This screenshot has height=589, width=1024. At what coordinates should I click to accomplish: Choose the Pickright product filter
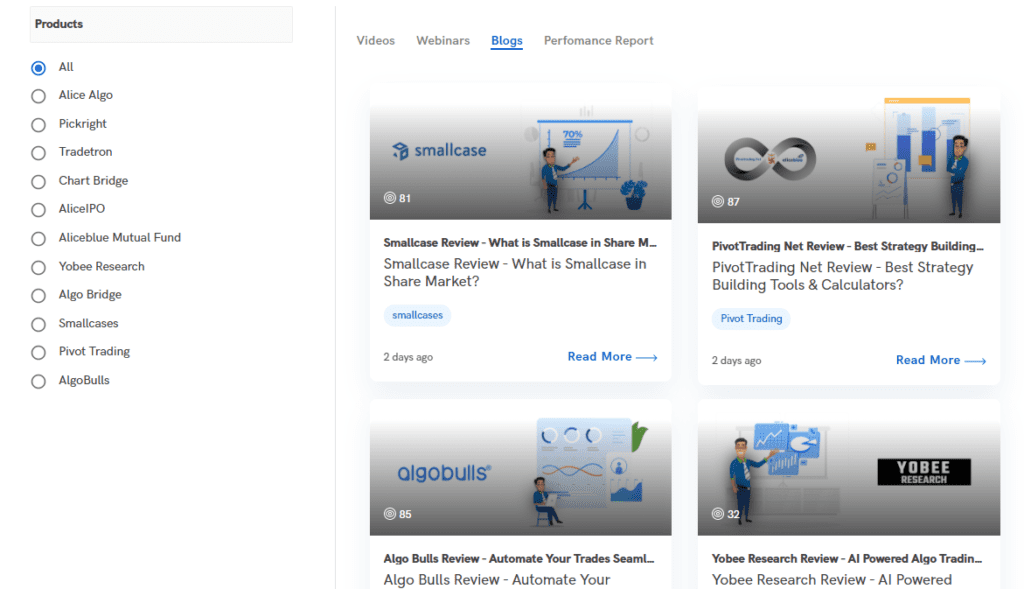tap(39, 125)
